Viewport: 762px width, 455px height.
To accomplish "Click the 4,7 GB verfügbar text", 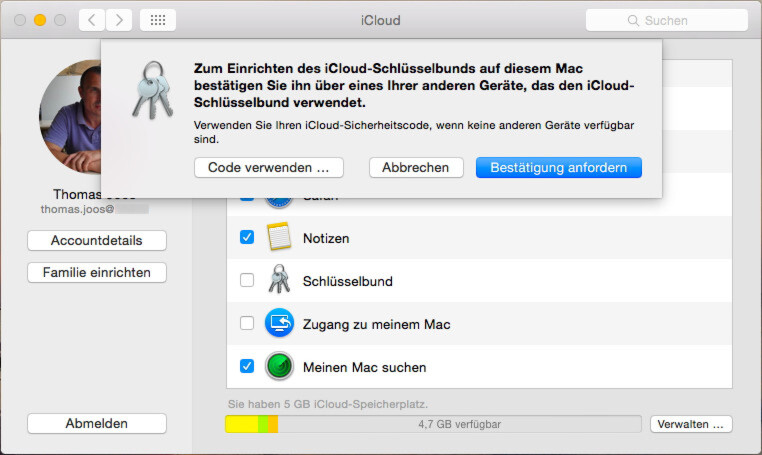I will click(460, 424).
